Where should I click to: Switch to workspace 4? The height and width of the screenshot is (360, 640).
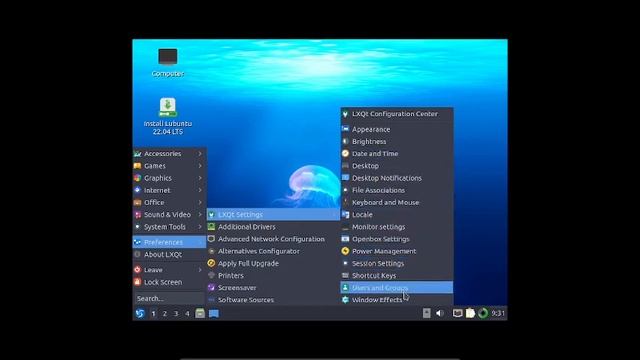(187, 313)
